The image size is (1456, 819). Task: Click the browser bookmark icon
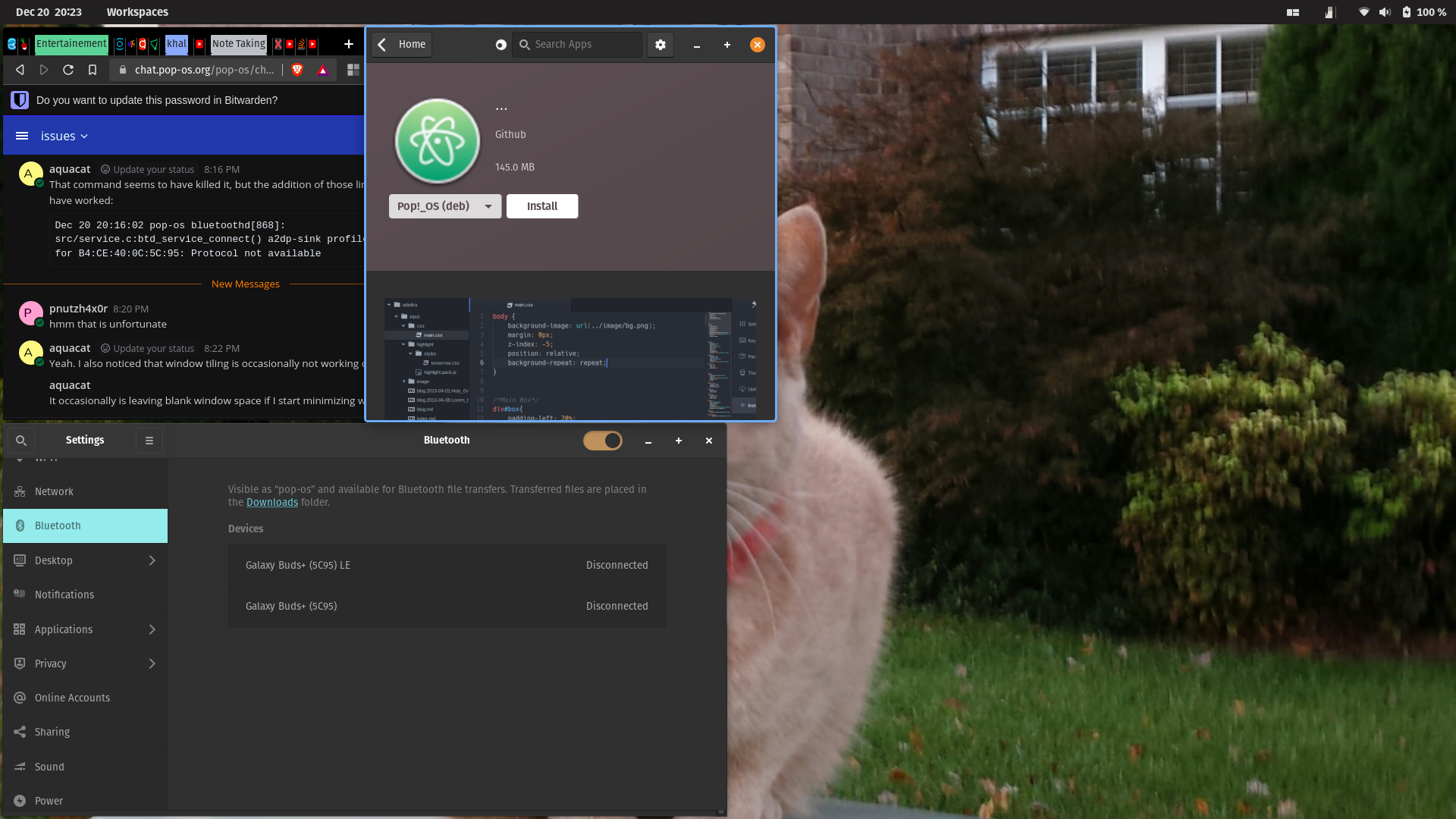[x=93, y=70]
